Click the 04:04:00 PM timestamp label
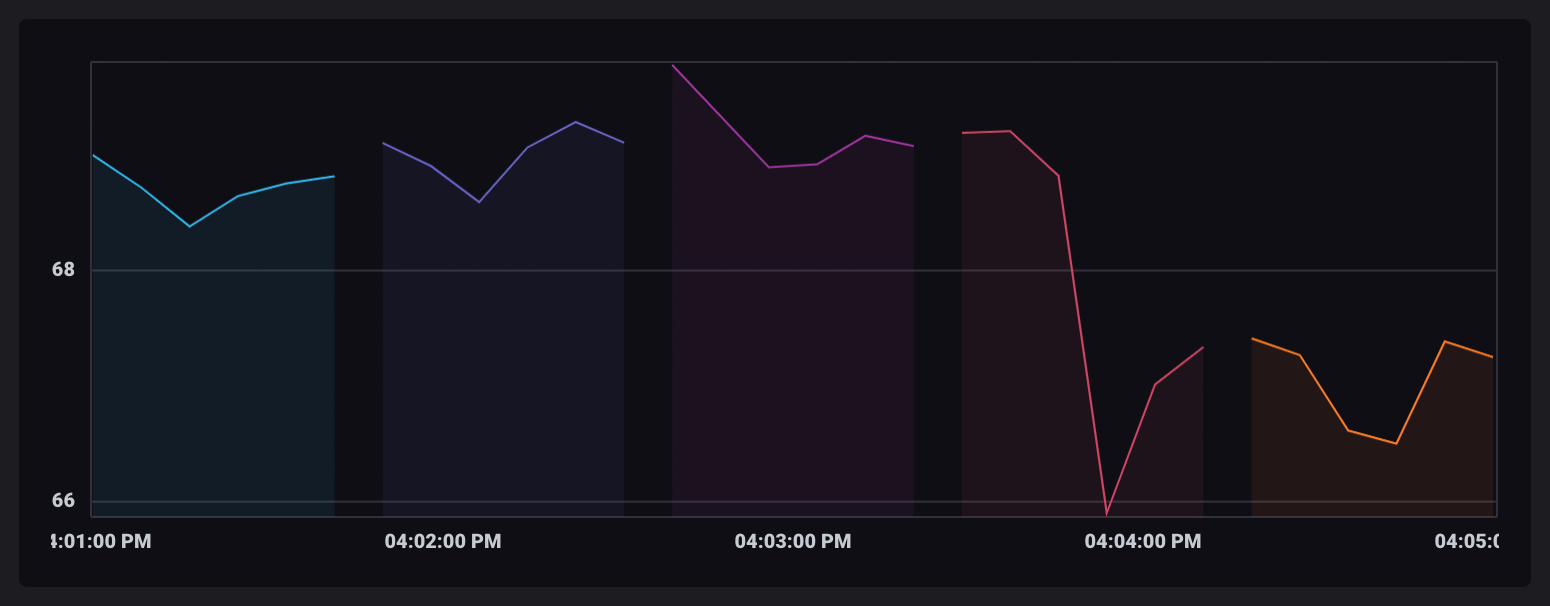Image resolution: width=1550 pixels, height=606 pixels. tap(1141, 541)
